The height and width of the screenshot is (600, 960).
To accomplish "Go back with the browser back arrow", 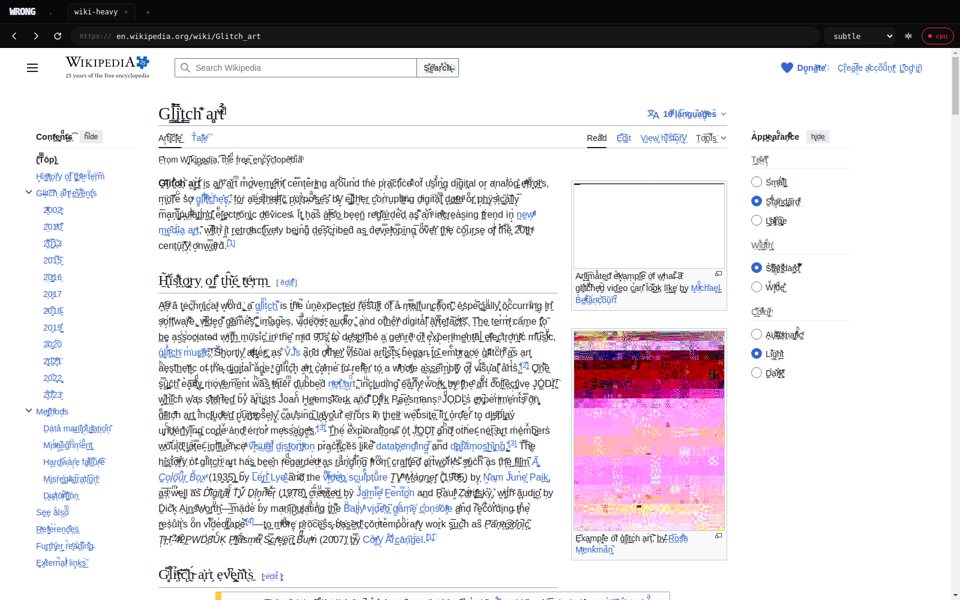I will click(14, 36).
